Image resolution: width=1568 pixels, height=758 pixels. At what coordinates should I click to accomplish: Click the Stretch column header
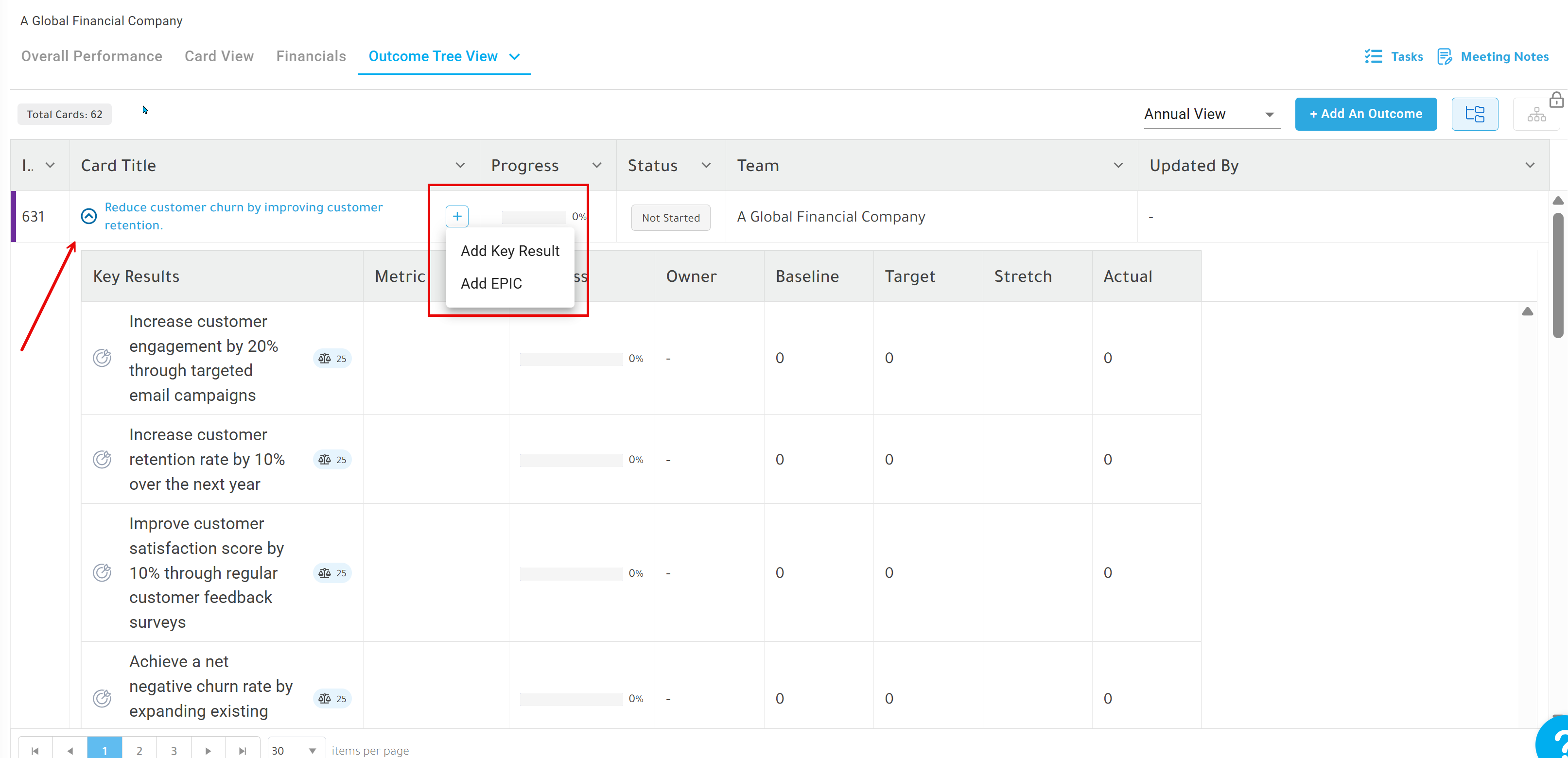tap(1037, 276)
